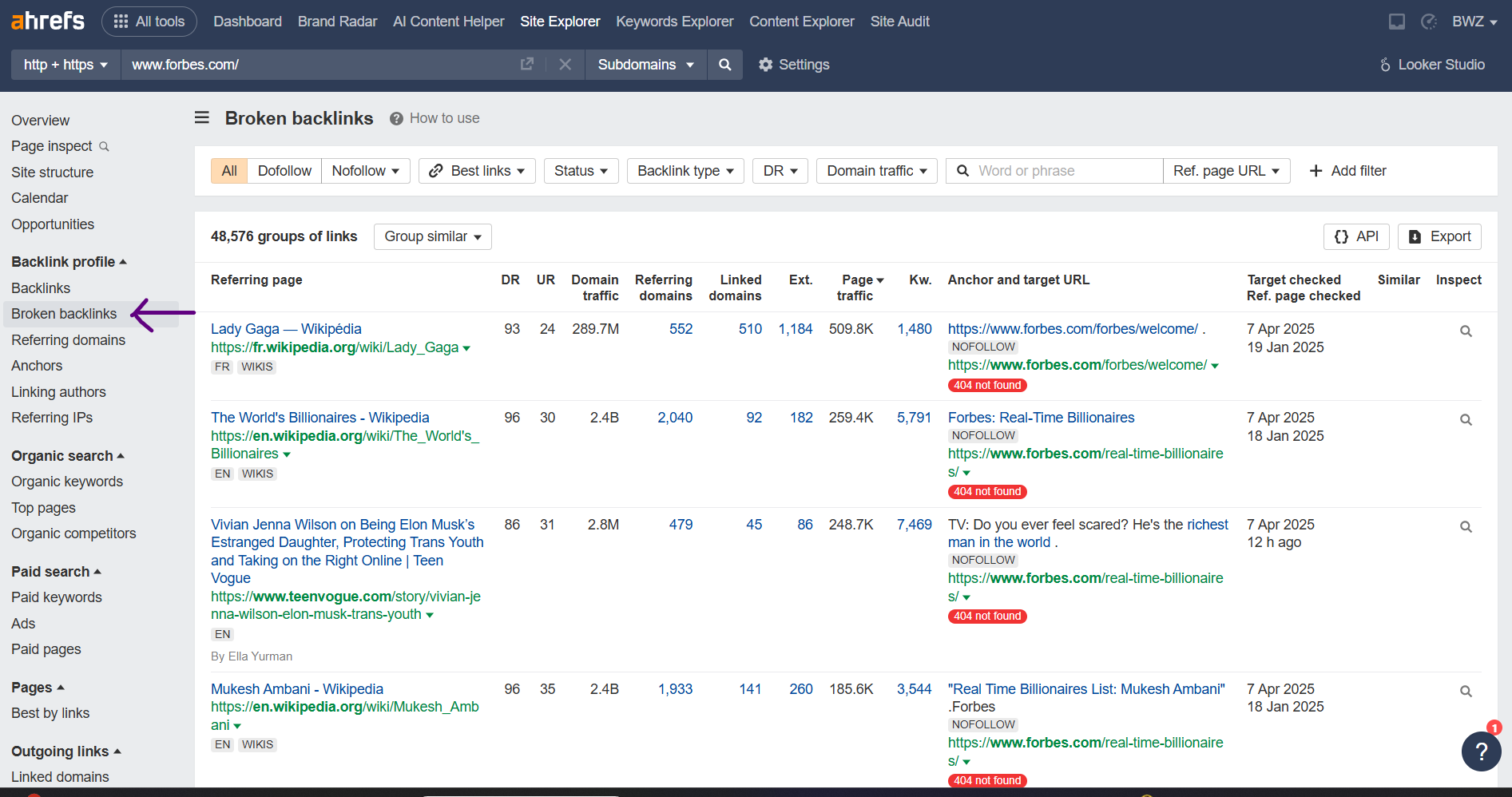Viewport: 1512px width, 797px height.
Task: Collapse the Backlink profile section
Action: click(69, 262)
